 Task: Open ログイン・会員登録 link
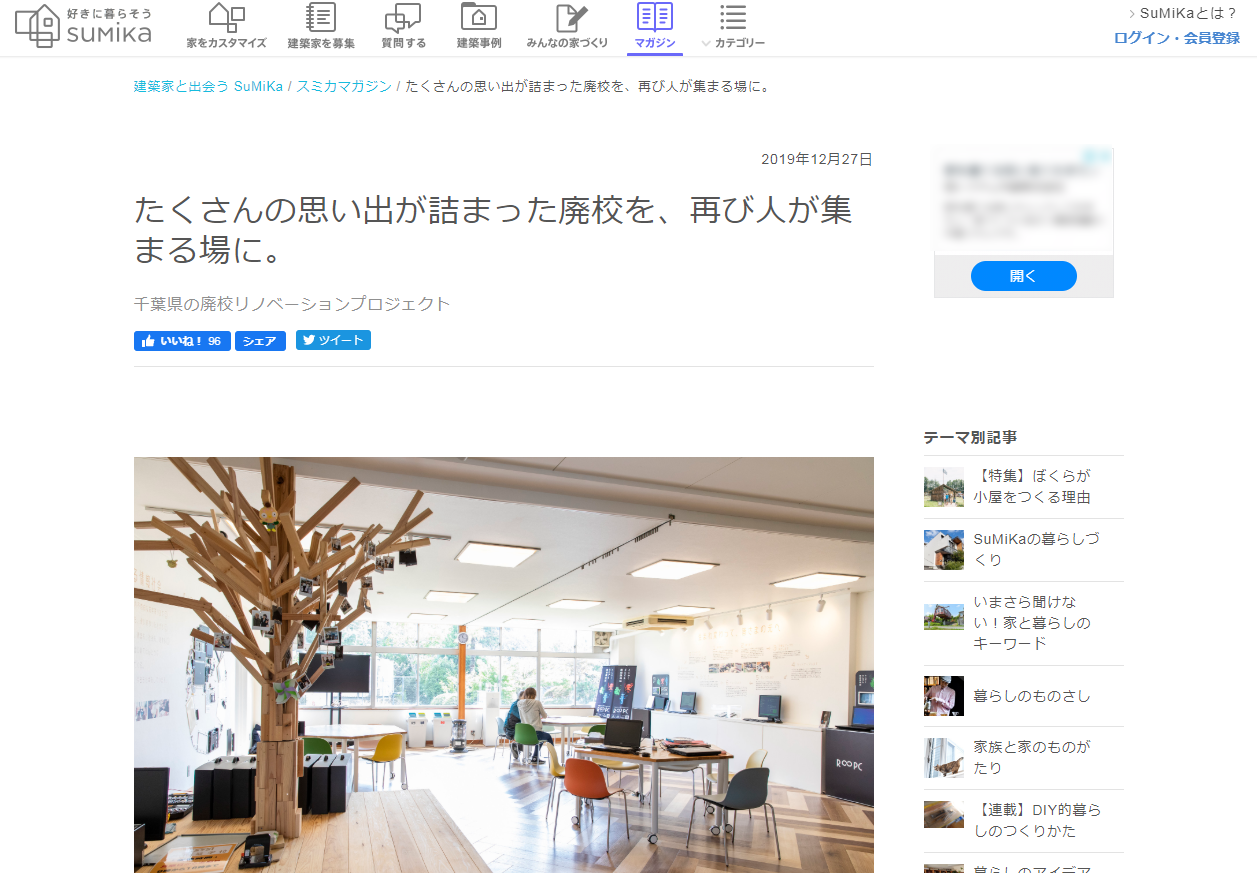(1176, 38)
